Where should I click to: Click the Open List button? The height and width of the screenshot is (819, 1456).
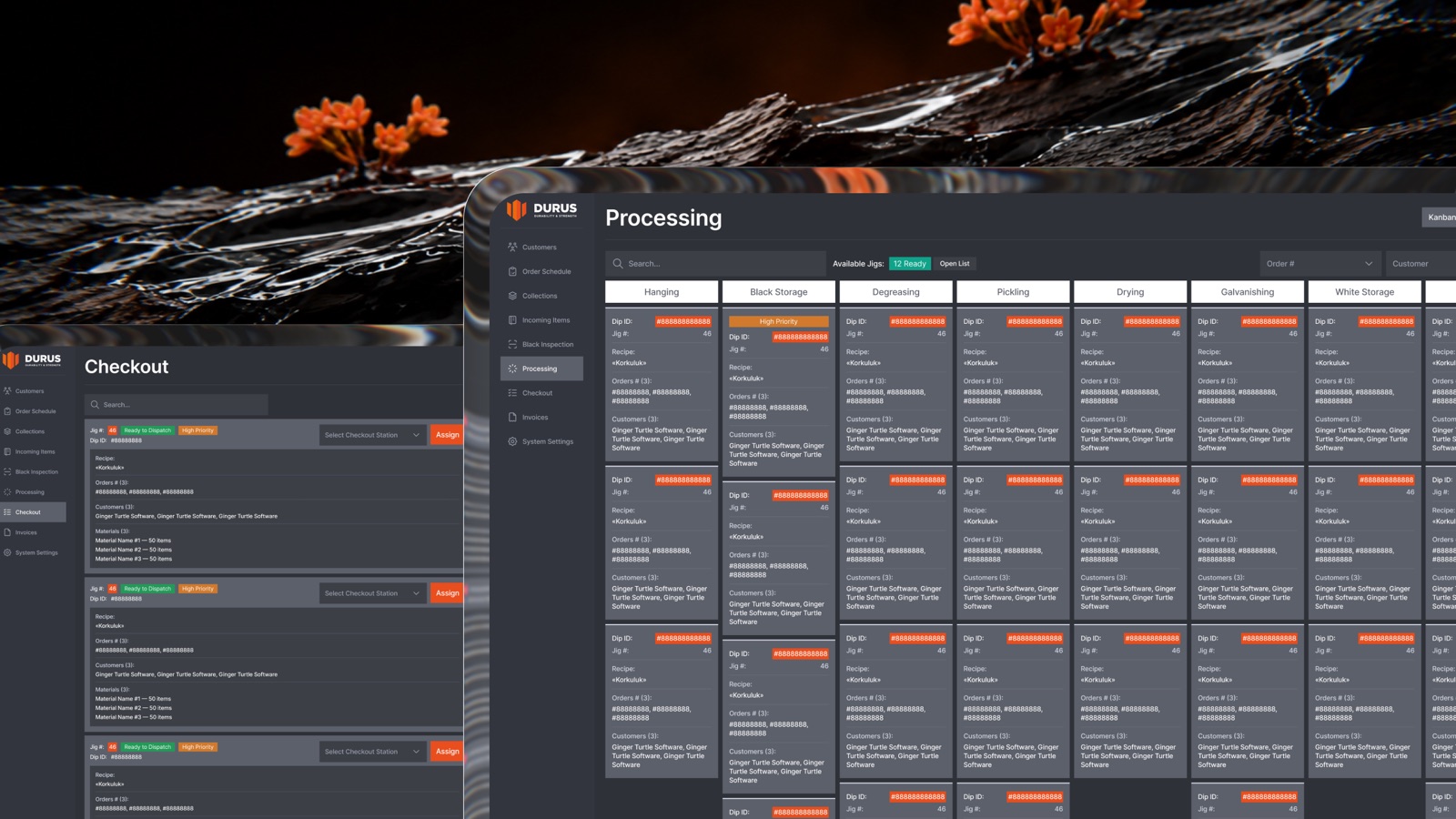click(955, 264)
